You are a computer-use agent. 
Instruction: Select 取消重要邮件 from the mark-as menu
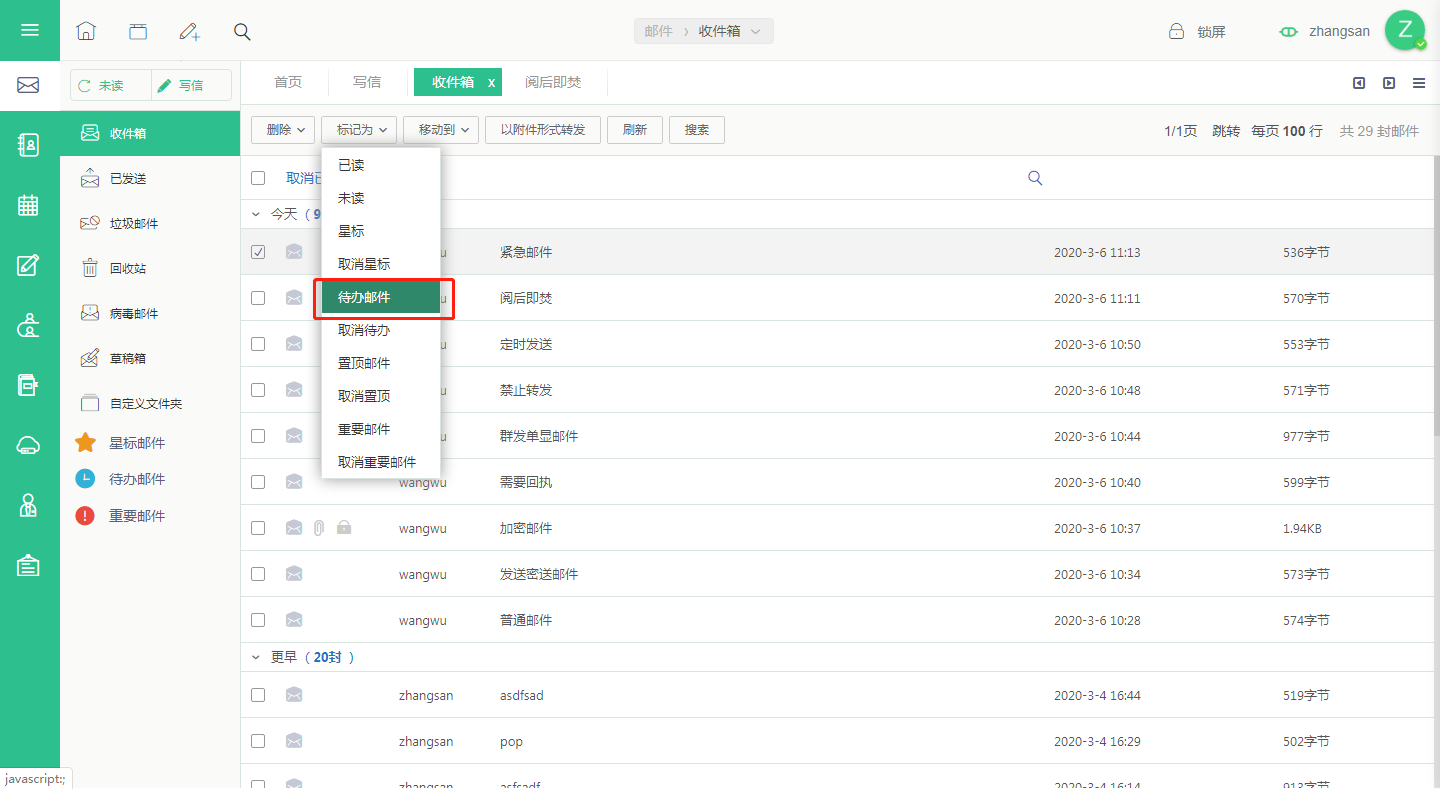click(381, 462)
